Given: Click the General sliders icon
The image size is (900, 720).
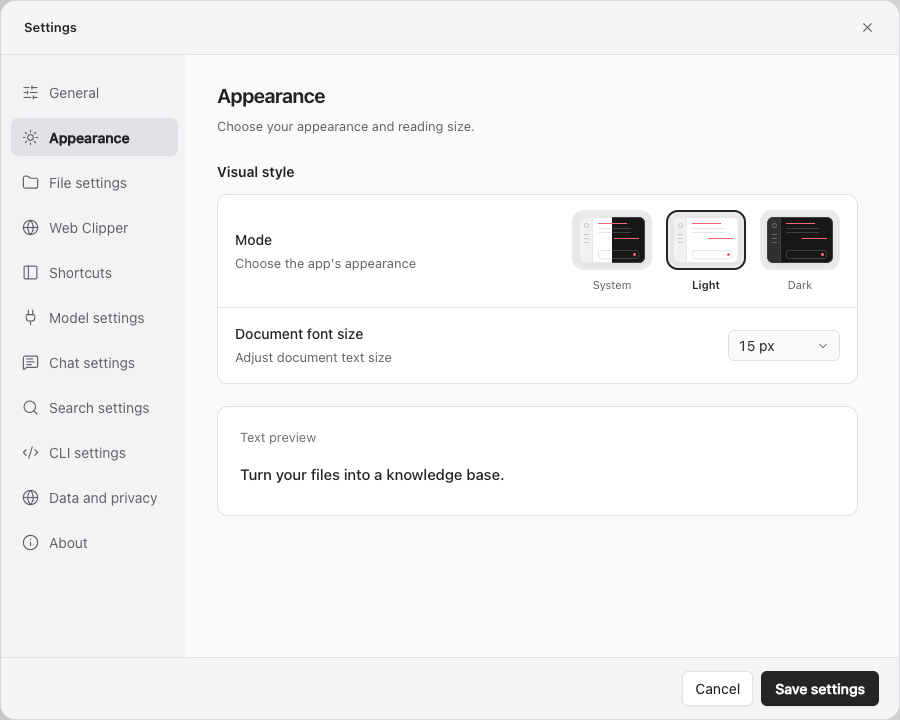Looking at the screenshot, I should 30,92.
